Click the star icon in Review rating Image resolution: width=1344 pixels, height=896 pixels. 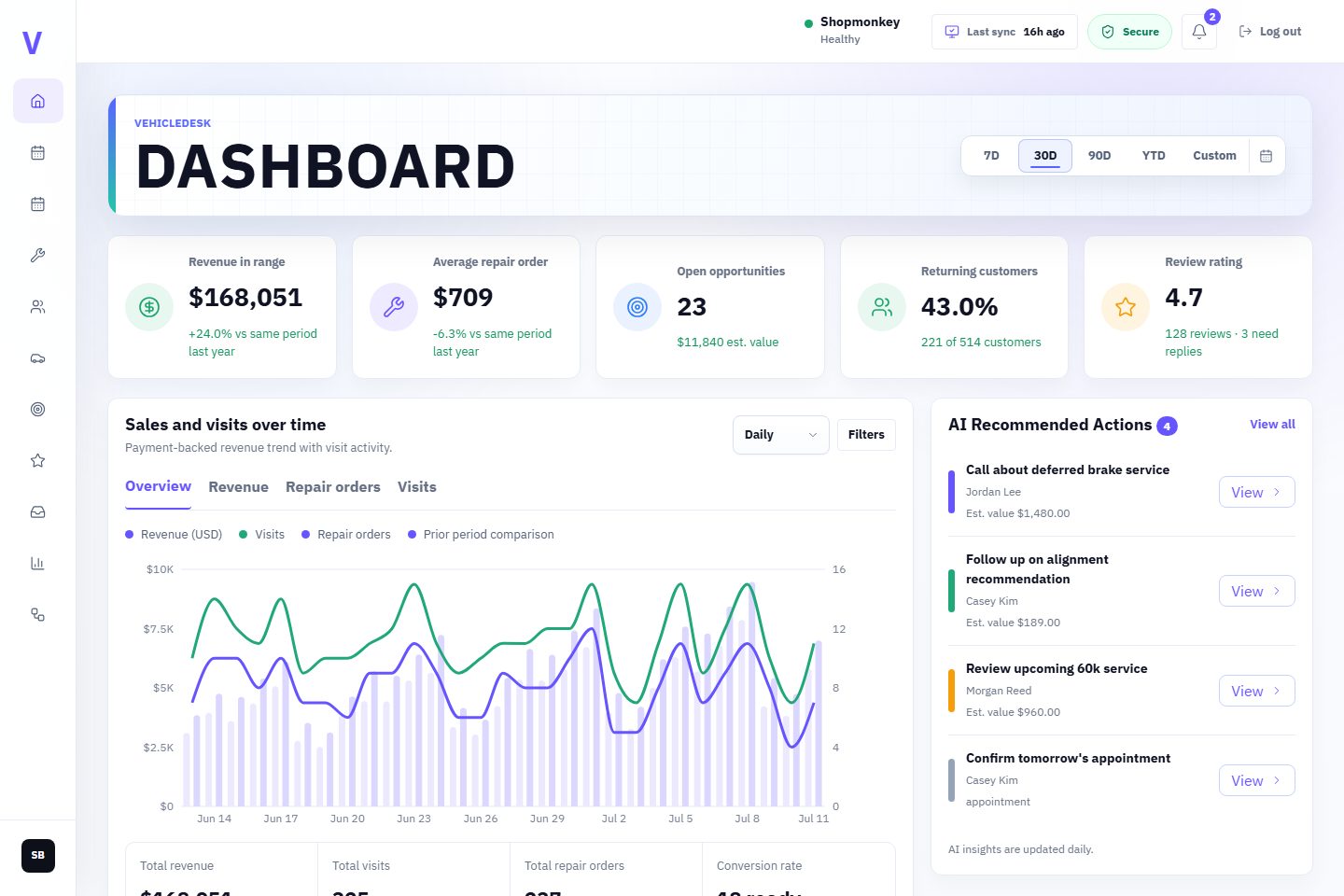1126,307
